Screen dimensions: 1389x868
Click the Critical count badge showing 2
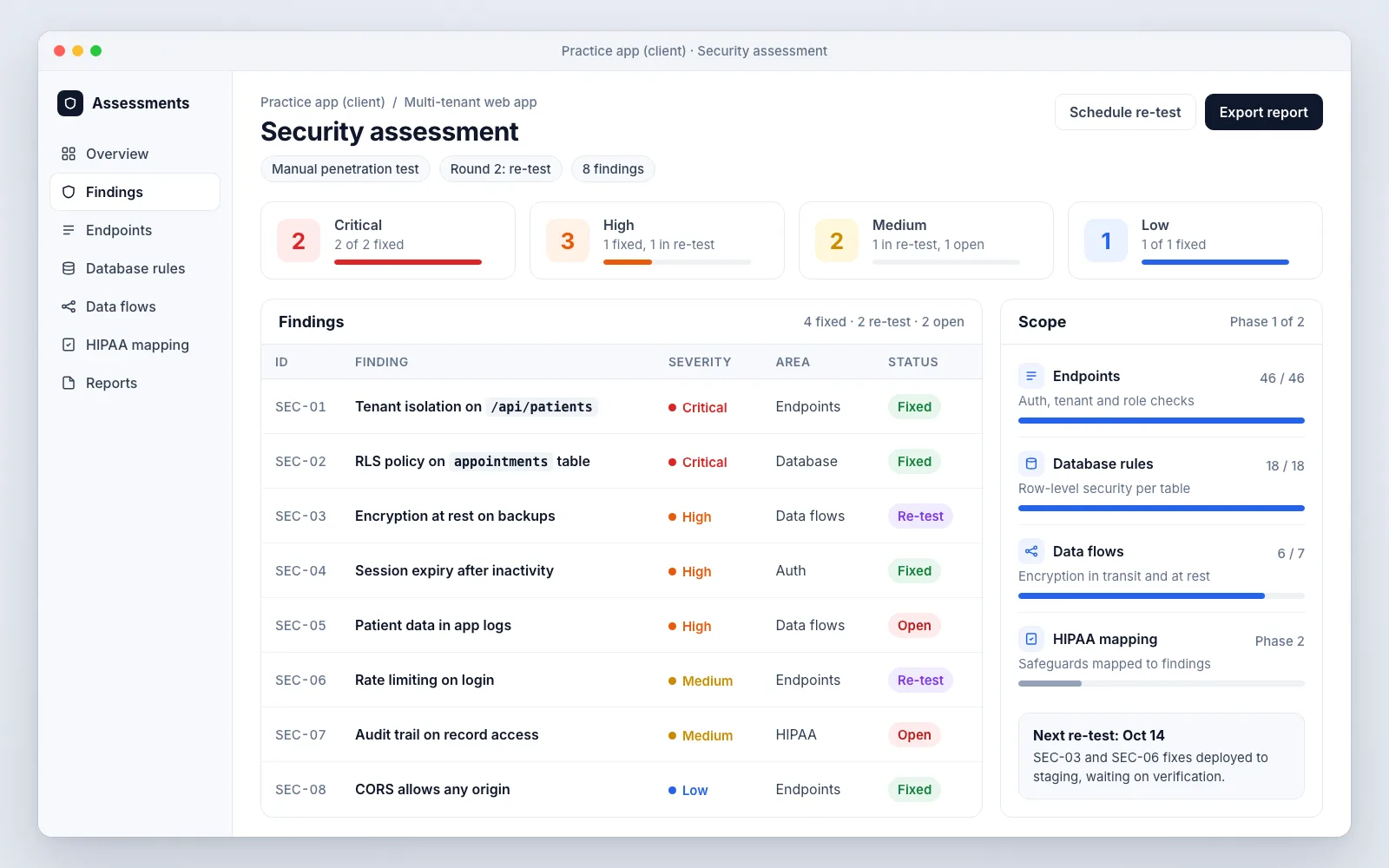[x=299, y=240]
